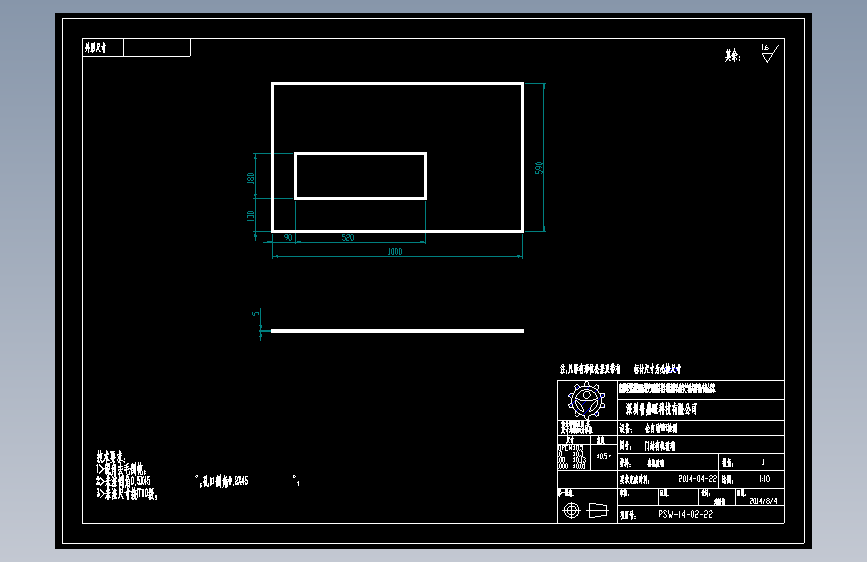
Task: Click the empty cell beside the top-left label
Action: pyautogui.click(x=157, y=48)
